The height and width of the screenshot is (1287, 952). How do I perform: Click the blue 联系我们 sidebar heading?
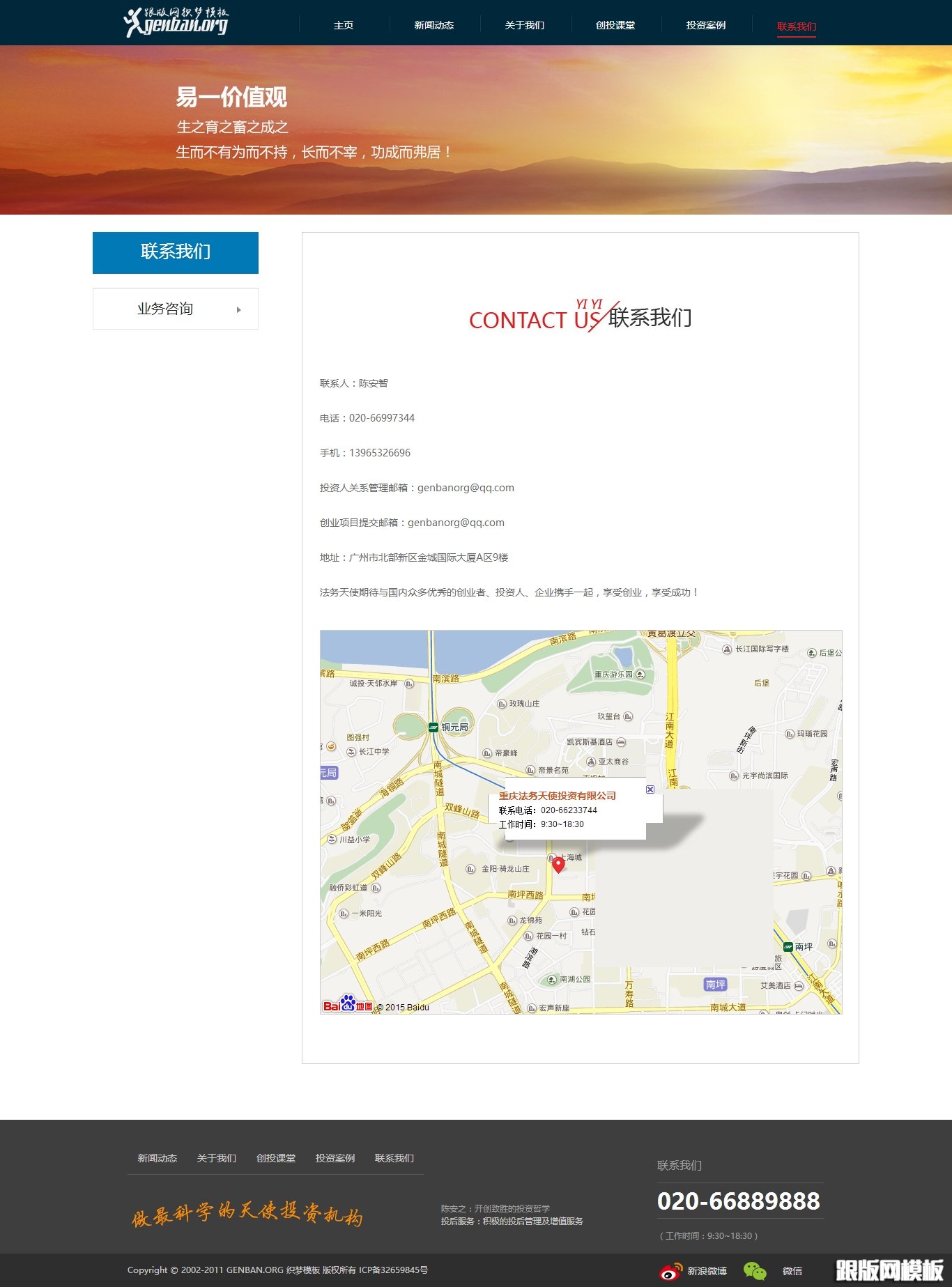[x=176, y=252]
